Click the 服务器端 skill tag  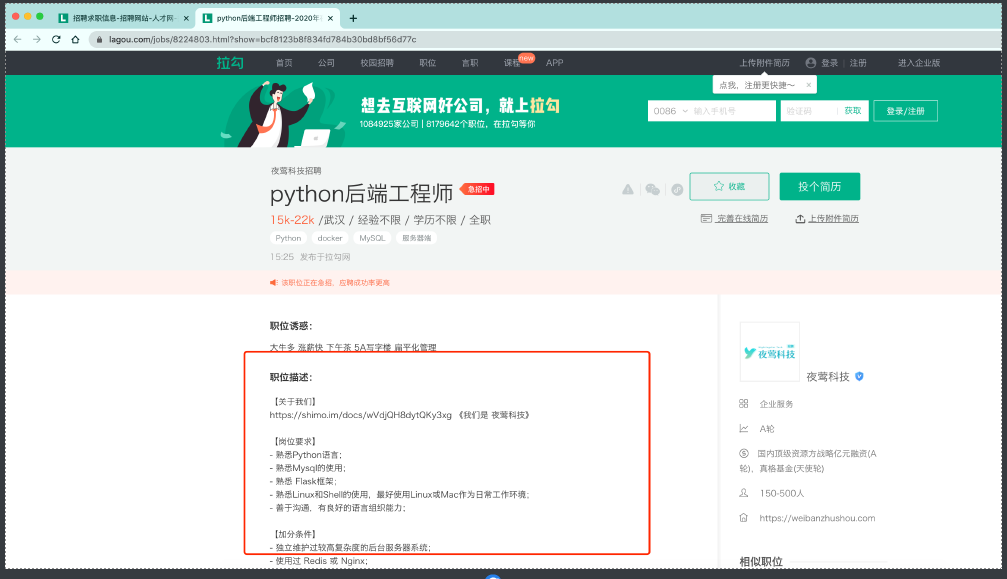(x=417, y=238)
